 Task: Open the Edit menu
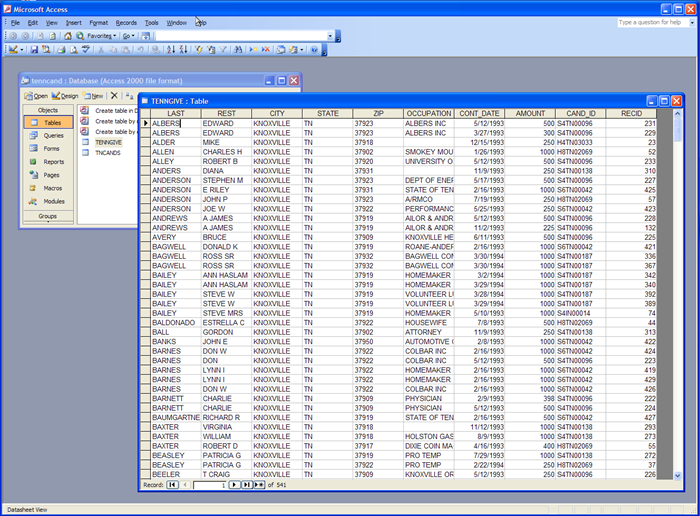(33, 22)
